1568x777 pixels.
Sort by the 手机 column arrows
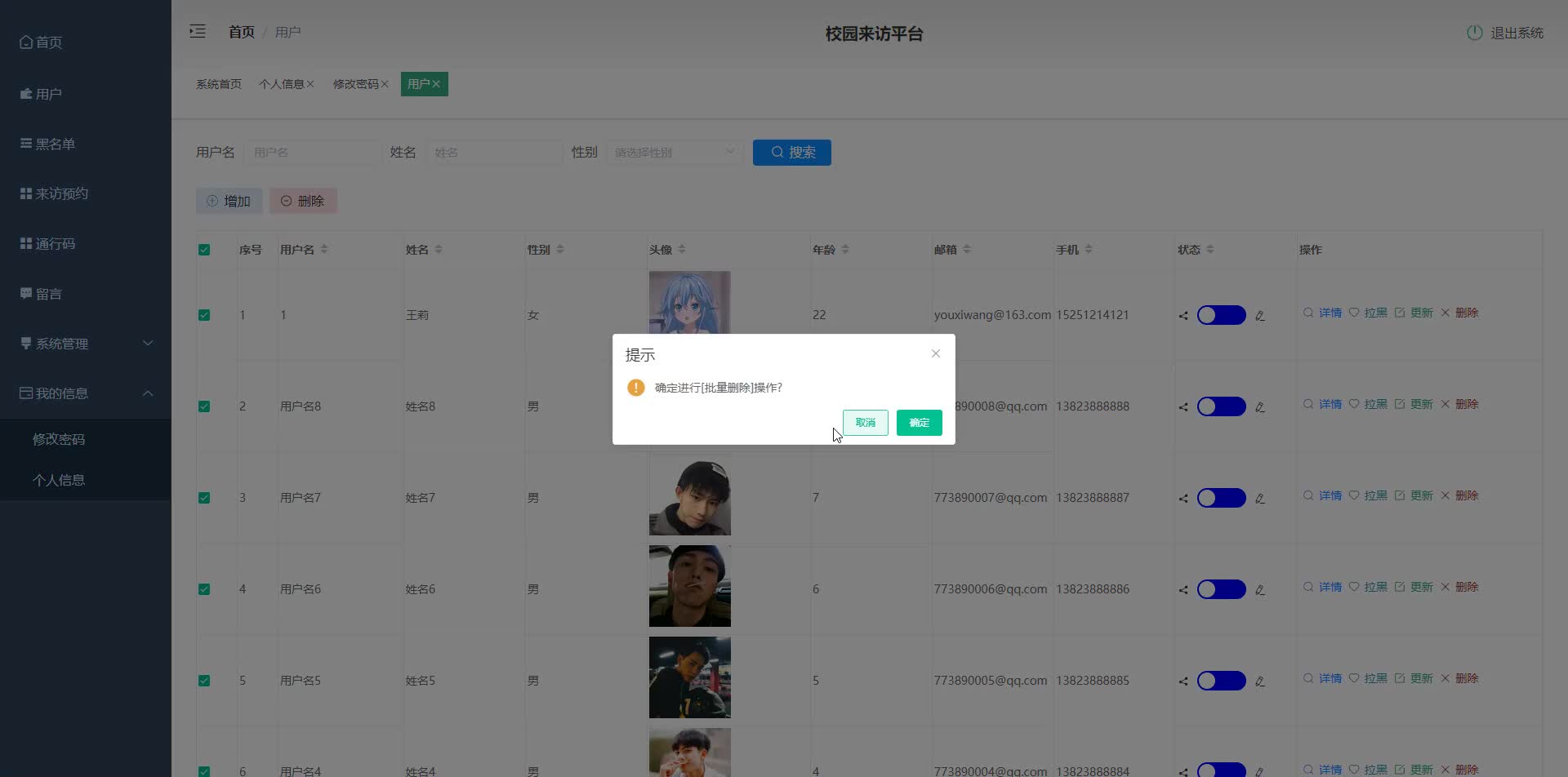[1089, 250]
